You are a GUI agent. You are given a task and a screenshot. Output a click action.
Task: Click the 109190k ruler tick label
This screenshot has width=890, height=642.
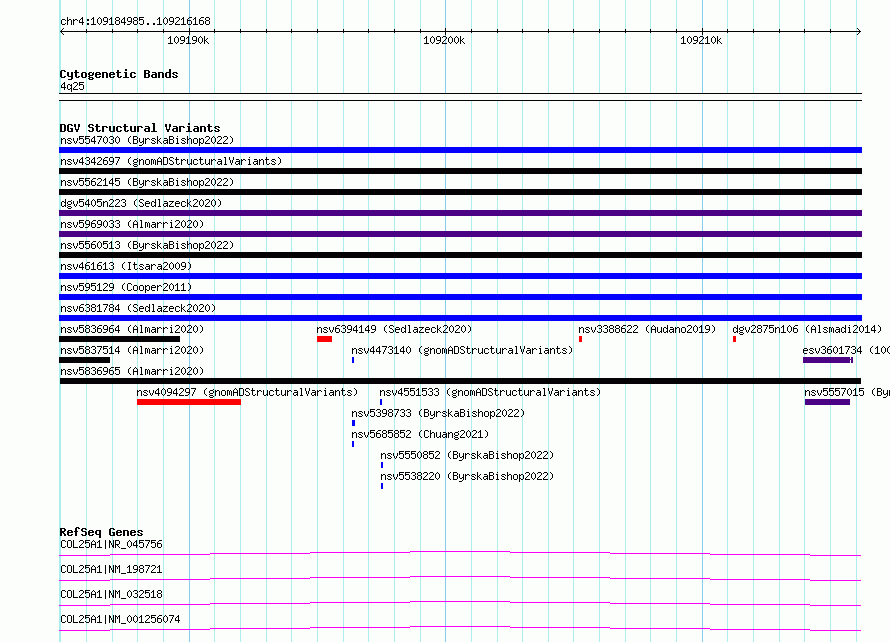(x=188, y=40)
